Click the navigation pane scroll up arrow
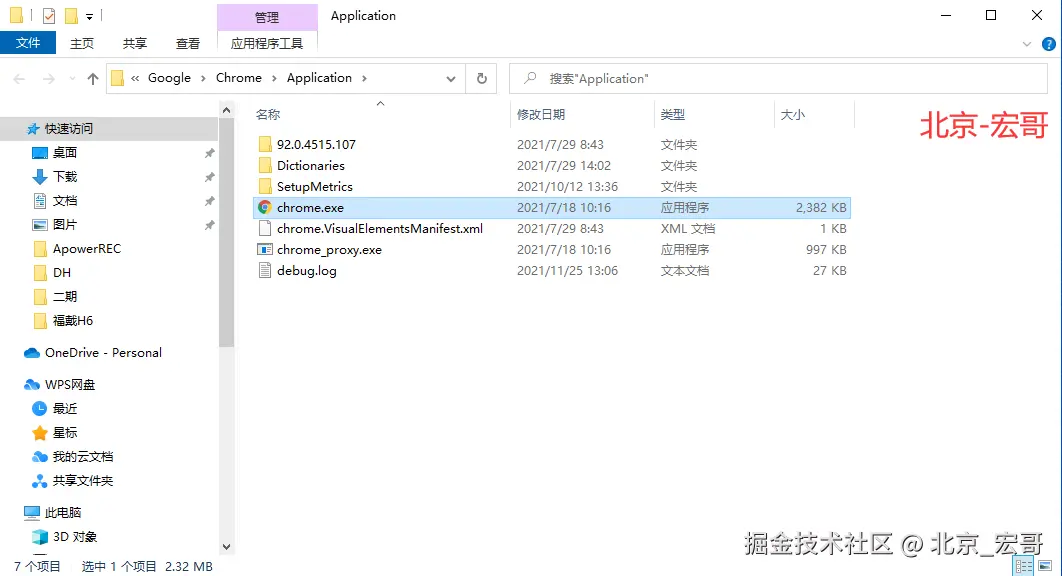Image resolution: width=1062 pixels, height=576 pixels. (226, 110)
